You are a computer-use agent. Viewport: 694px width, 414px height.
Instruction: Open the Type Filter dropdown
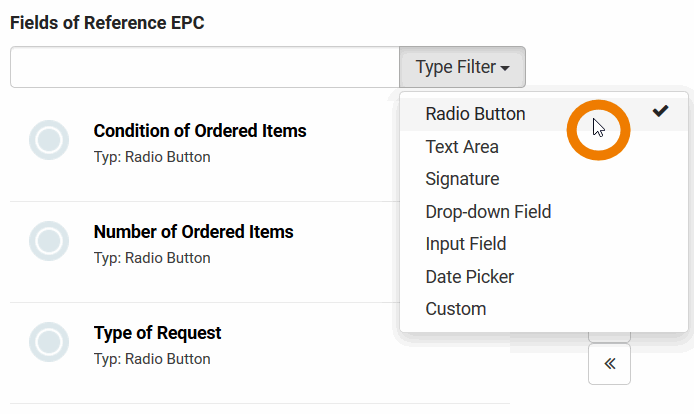(462, 67)
